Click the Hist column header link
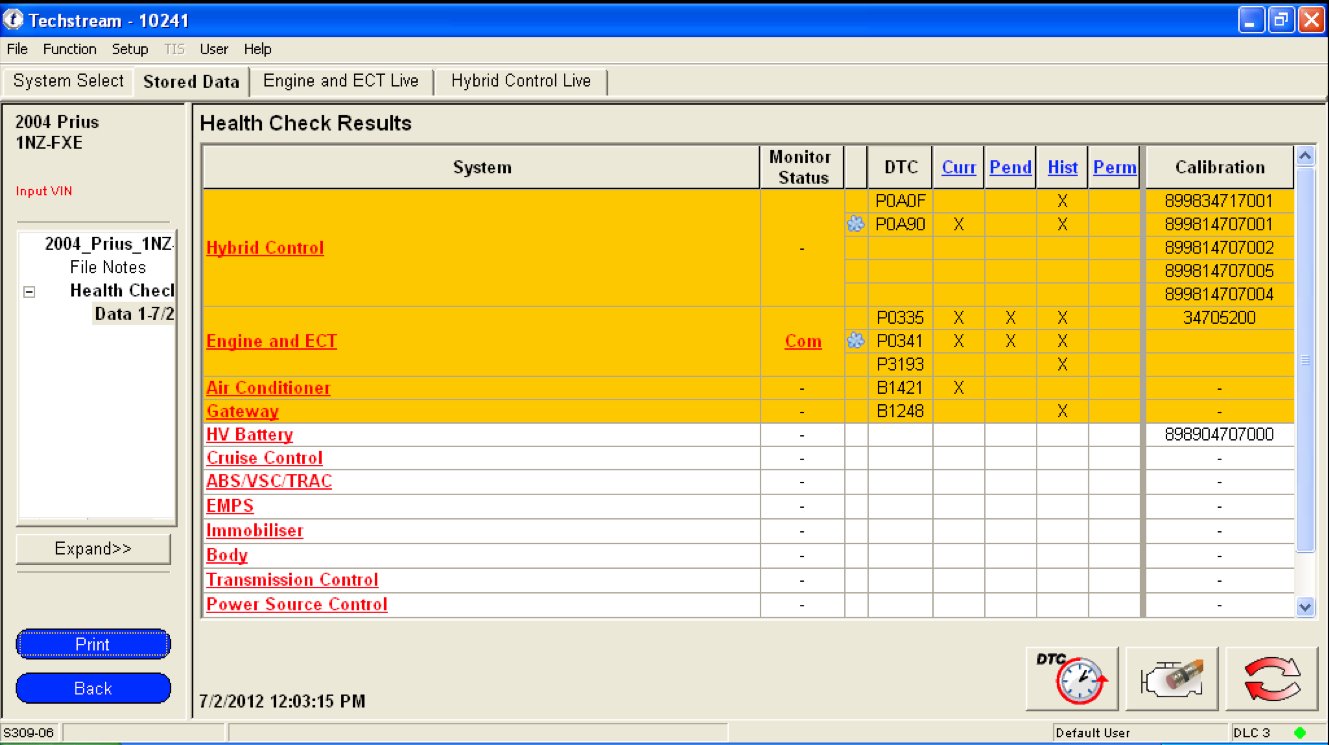 (x=1063, y=167)
